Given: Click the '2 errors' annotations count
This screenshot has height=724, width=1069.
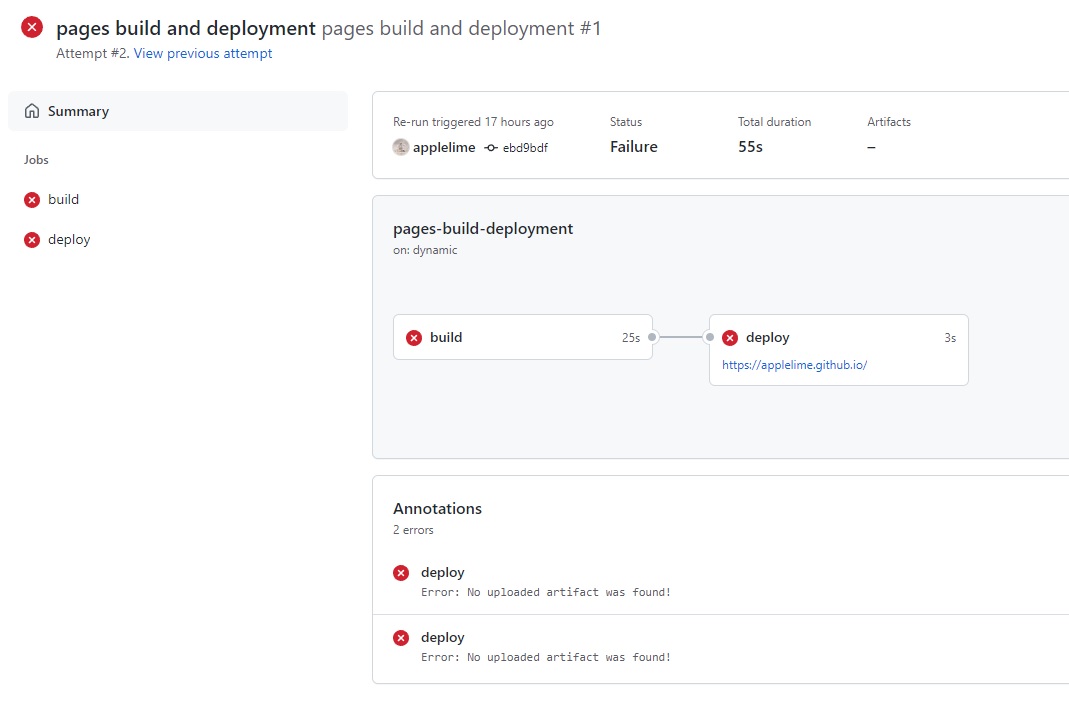Looking at the screenshot, I should tap(413, 530).
